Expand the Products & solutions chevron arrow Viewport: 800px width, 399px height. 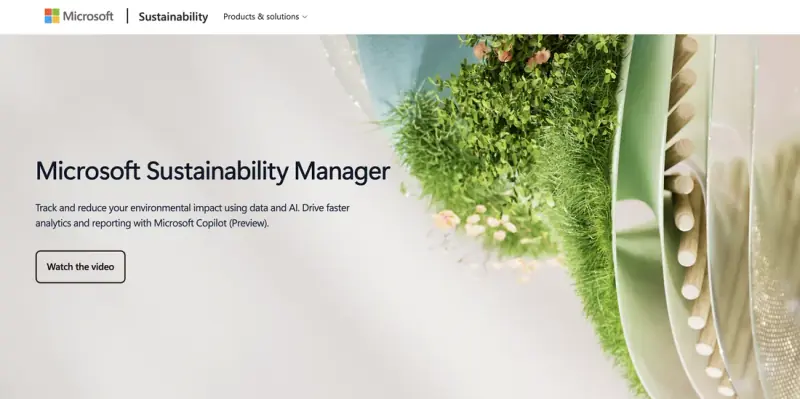tap(305, 17)
